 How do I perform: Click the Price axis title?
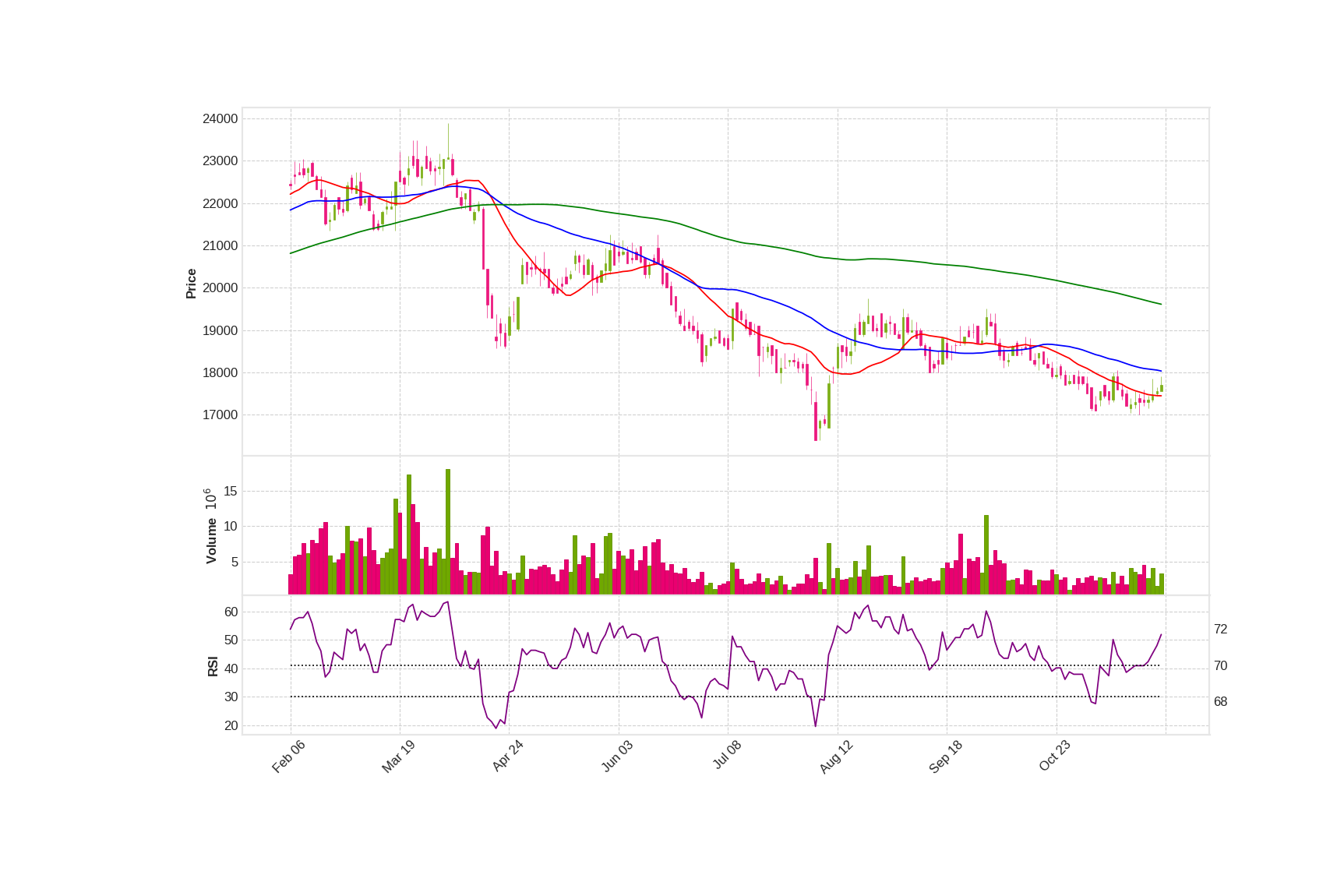pyautogui.click(x=191, y=284)
